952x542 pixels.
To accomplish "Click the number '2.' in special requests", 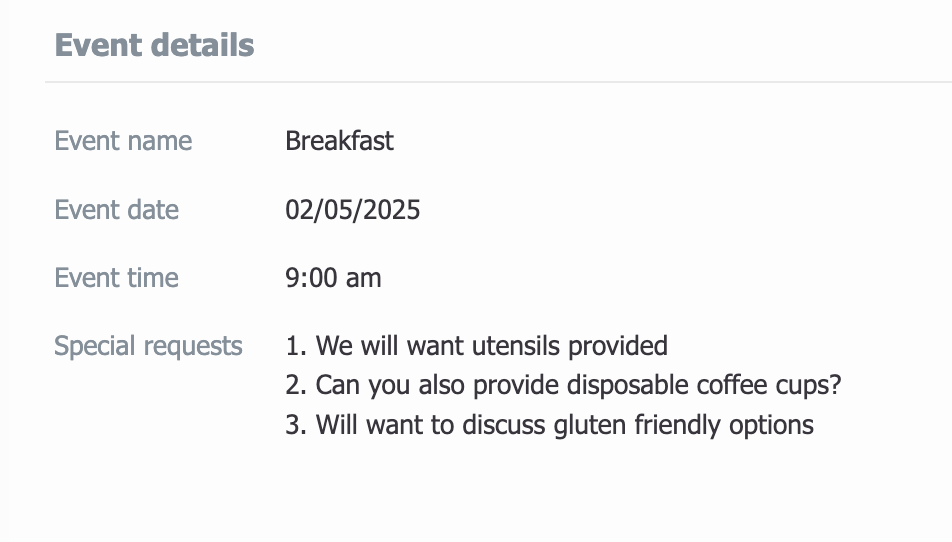I will (x=296, y=385).
